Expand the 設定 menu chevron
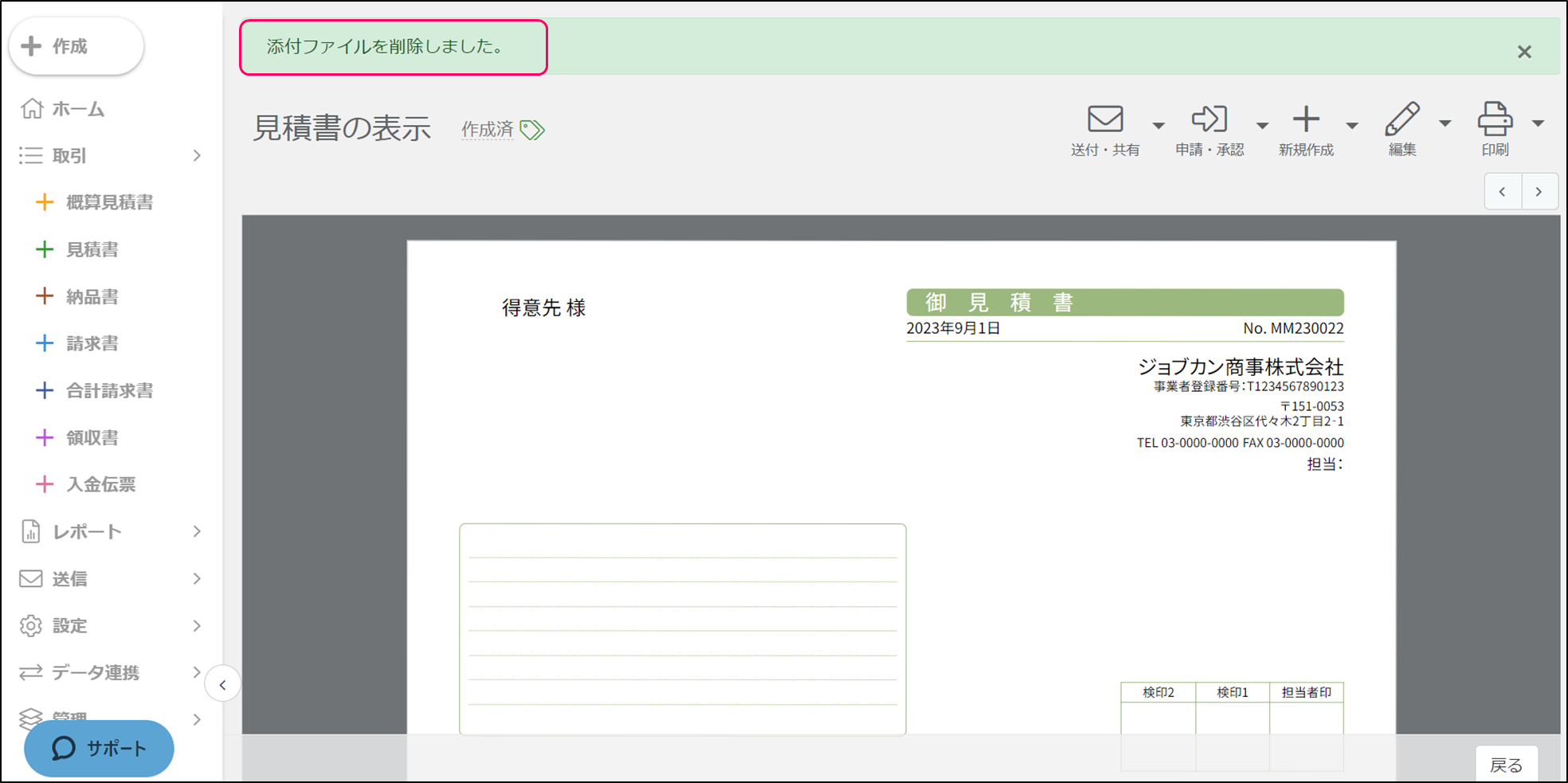 [197, 625]
